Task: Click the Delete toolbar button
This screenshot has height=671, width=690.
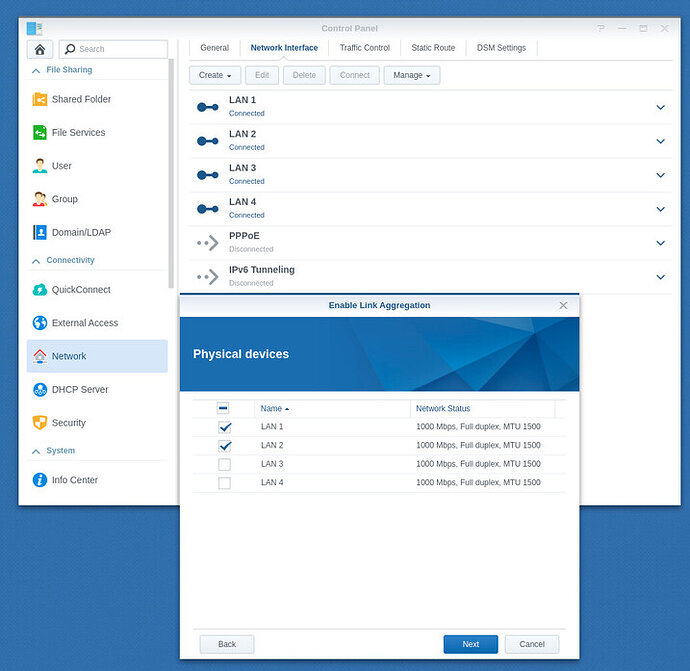Action: pyautogui.click(x=304, y=75)
